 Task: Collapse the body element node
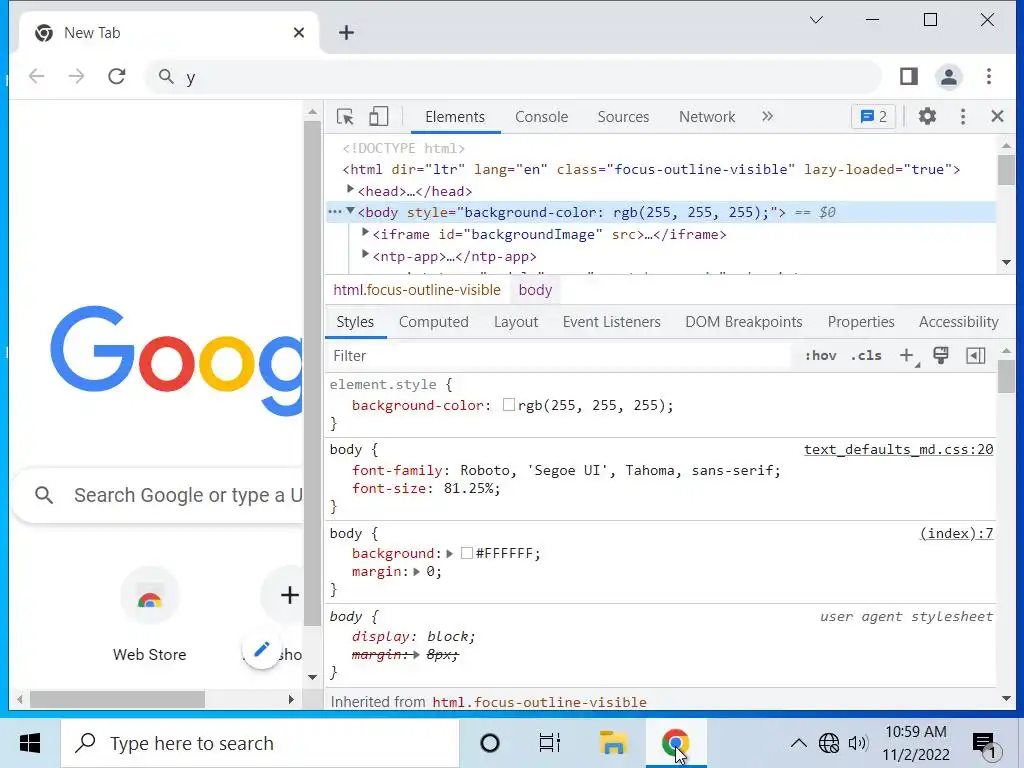pos(350,211)
